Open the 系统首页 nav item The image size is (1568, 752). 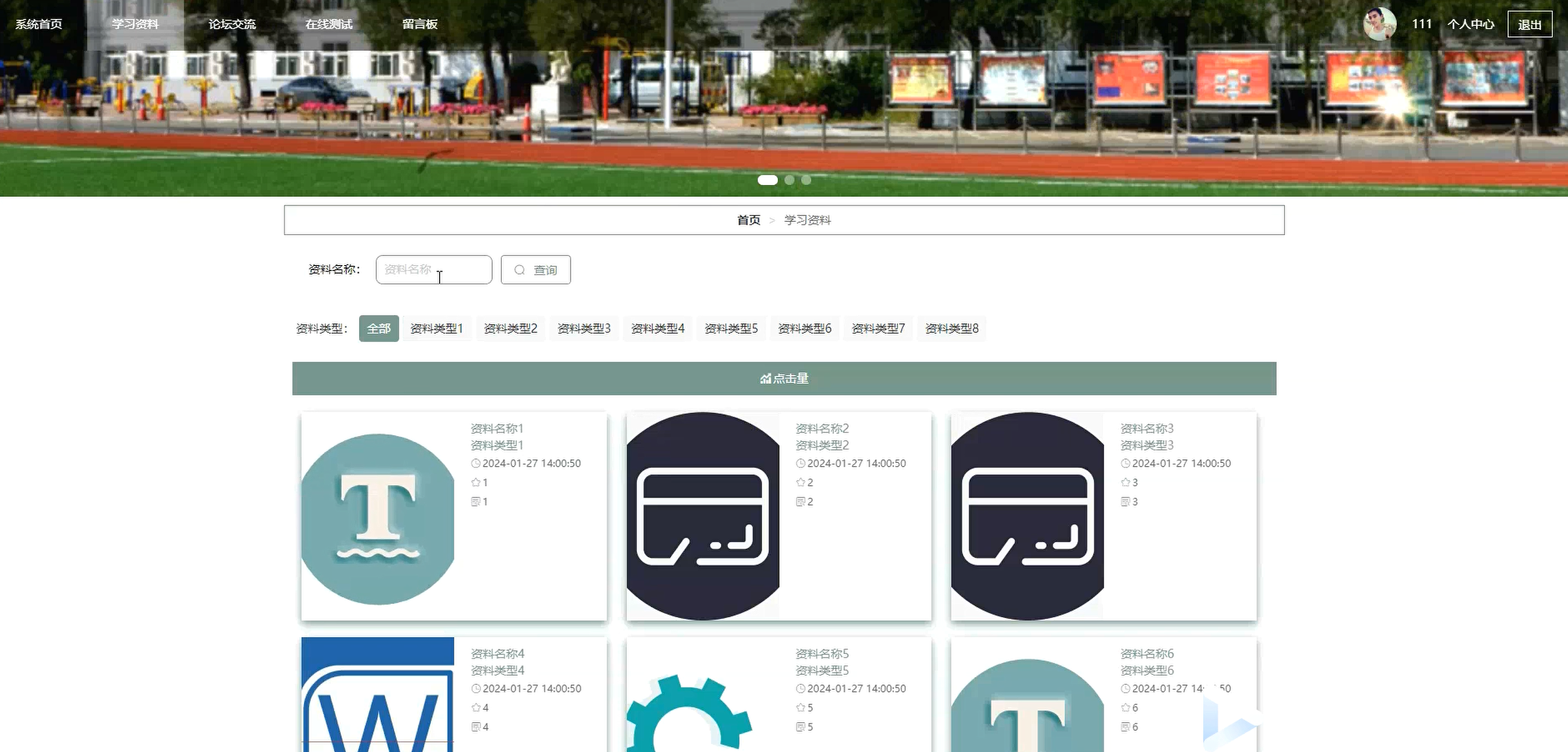coord(38,25)
